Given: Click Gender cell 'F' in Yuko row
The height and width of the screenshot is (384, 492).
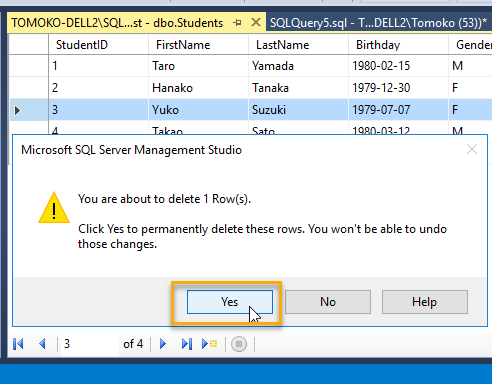Looking at the screenshot, I should (x=470, y=110).
